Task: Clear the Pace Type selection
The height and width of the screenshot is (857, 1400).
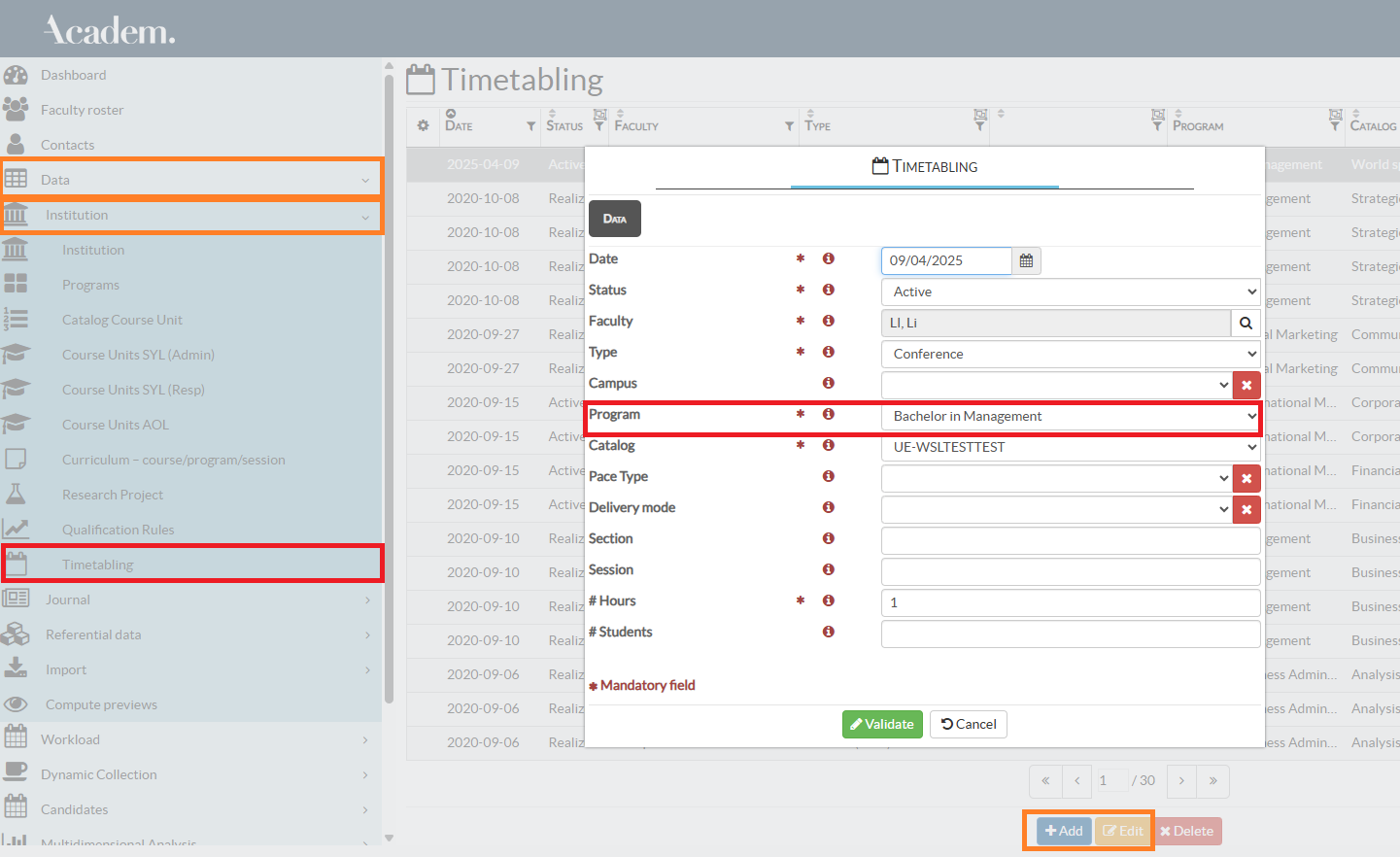Action: click(x=1246, y=478)
